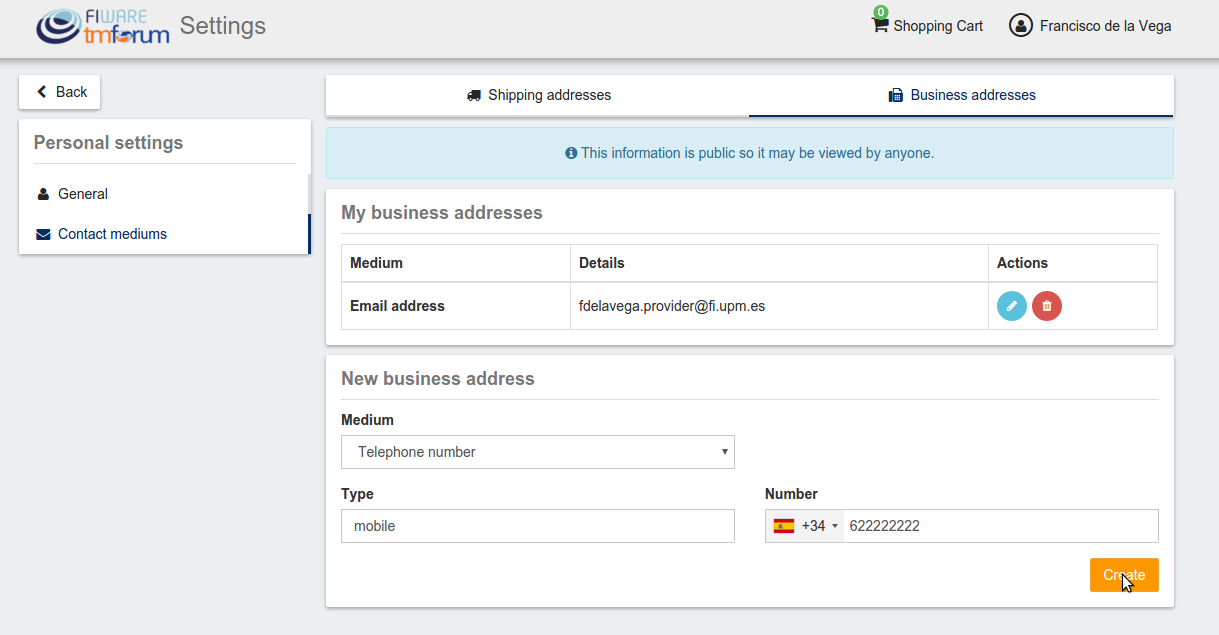This screenshot has width=1219, height=635.
Task: Click the Spain flag icon
Action: pos(784,526)
